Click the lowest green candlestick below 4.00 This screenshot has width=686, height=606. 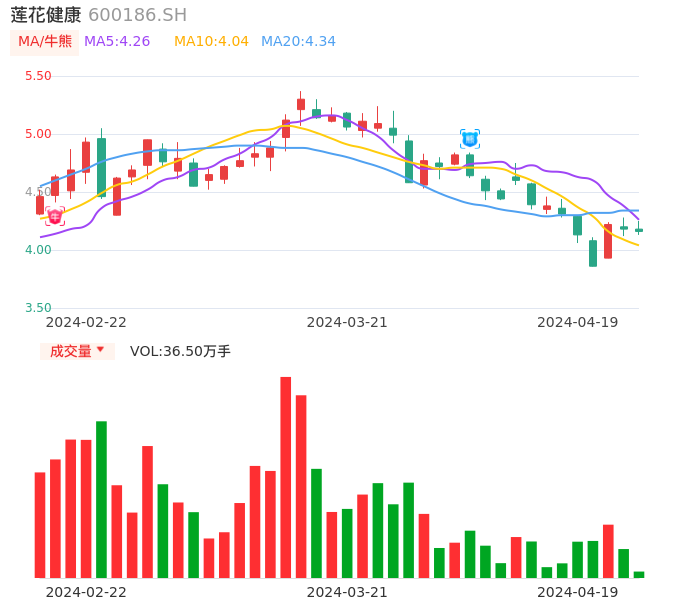click(593, 252)
